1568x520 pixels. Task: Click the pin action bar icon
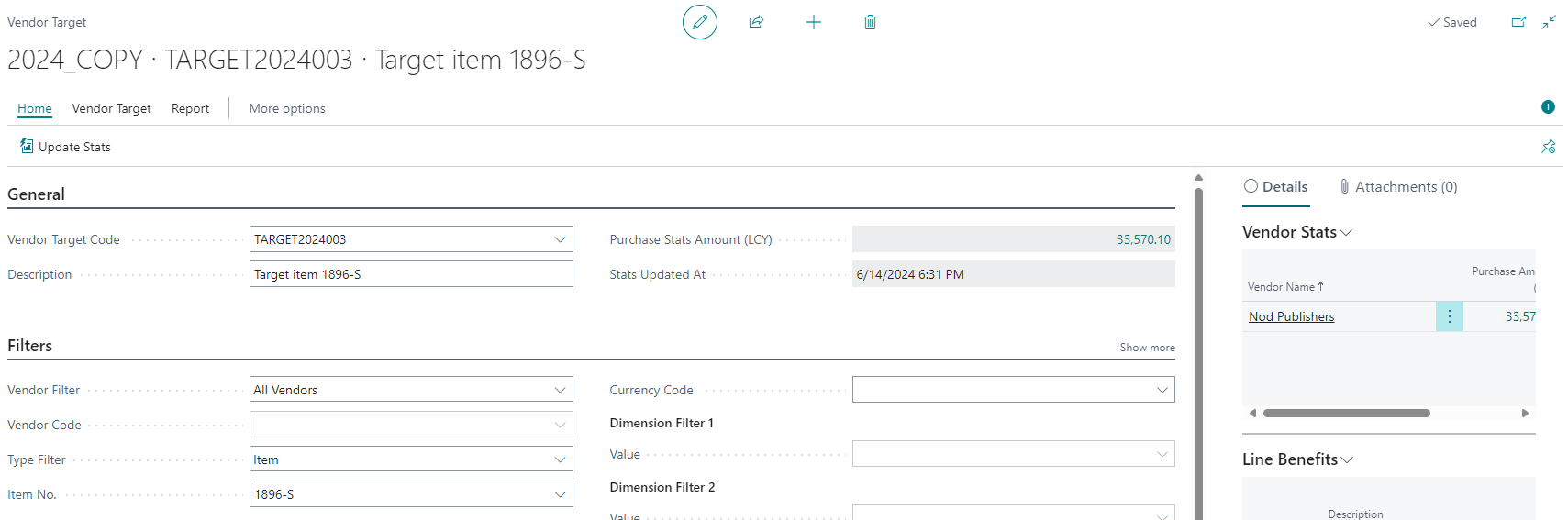coord(1549,147)
